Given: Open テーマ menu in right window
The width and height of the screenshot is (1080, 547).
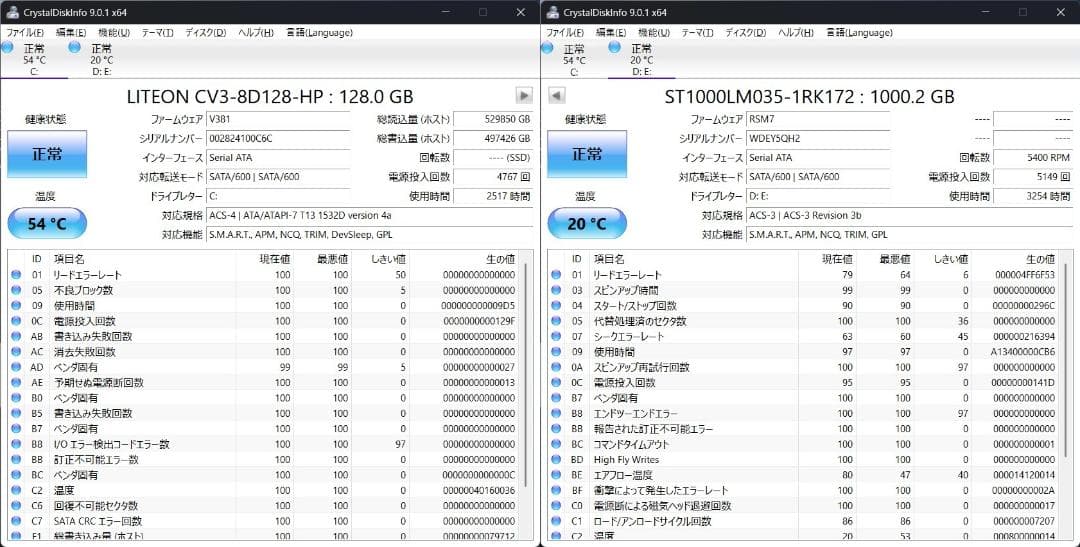Looking at the screenshot, I should pyautogui.click(x=697, y=32).
